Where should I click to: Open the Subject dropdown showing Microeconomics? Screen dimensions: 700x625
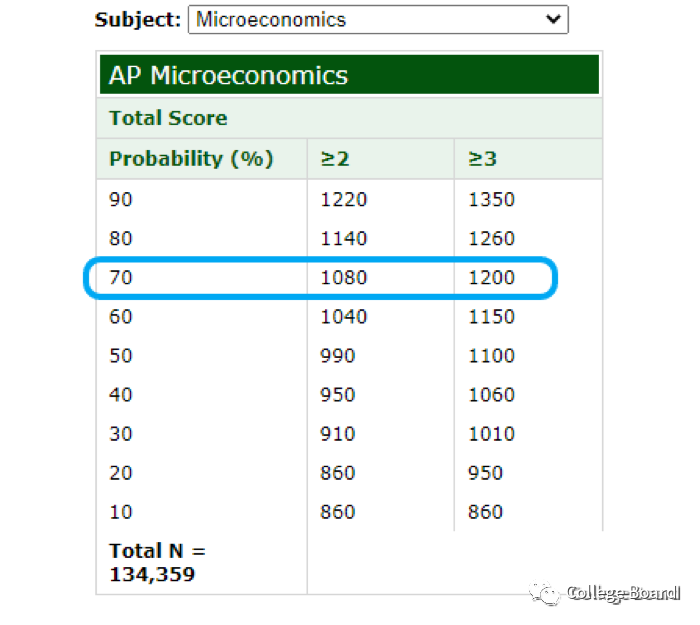[377, 19]
